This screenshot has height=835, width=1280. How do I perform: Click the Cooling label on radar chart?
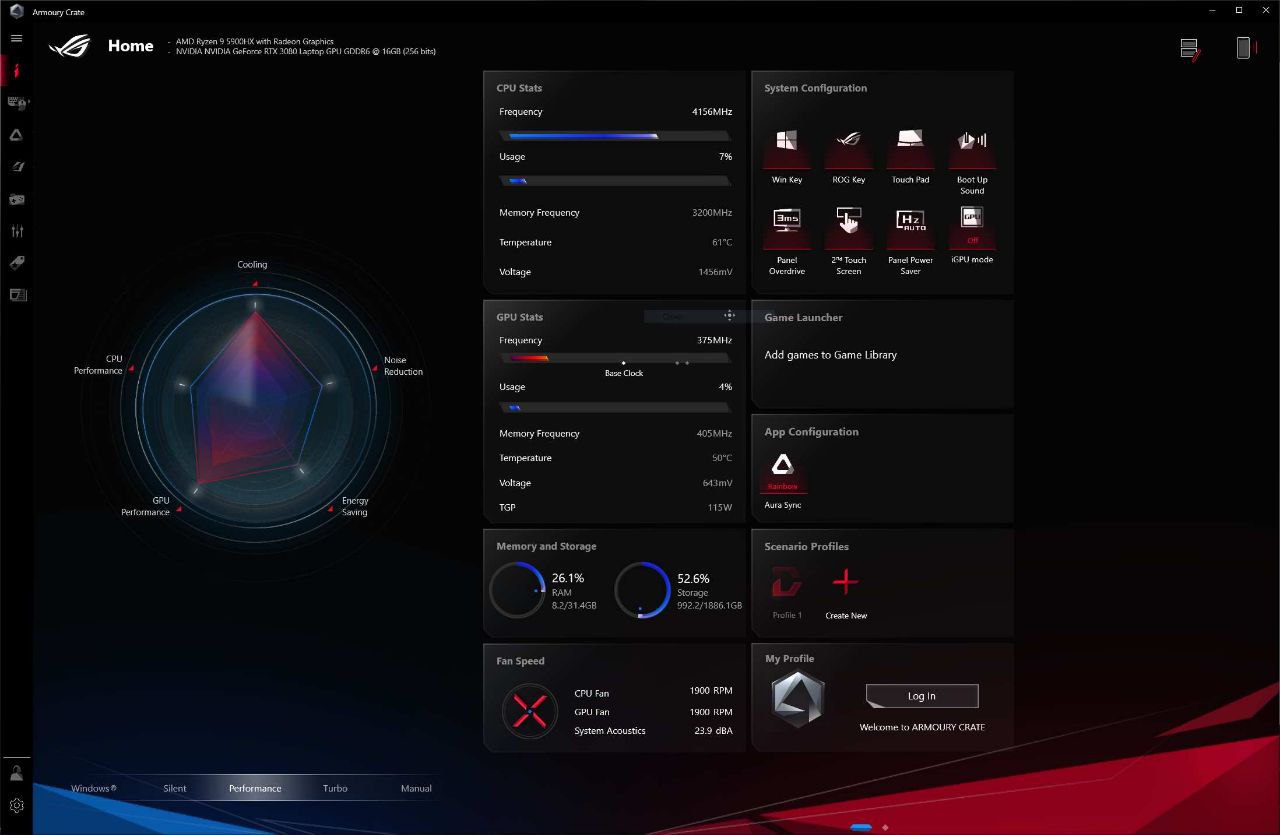pyautogui.click(x=252, y=265)
